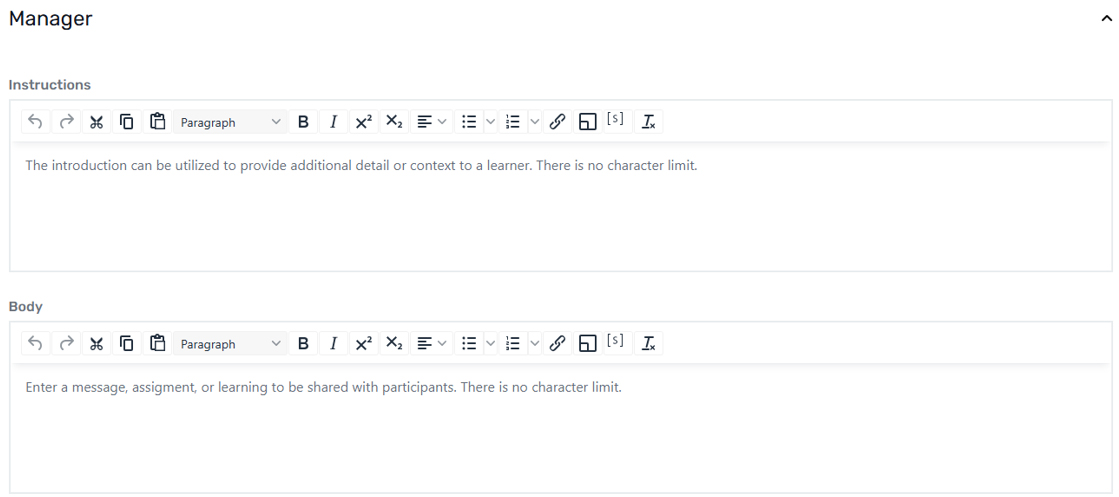Click Undo in the Instructions toolbar
Screen dimensions: 1119x497
pos(35,122)
